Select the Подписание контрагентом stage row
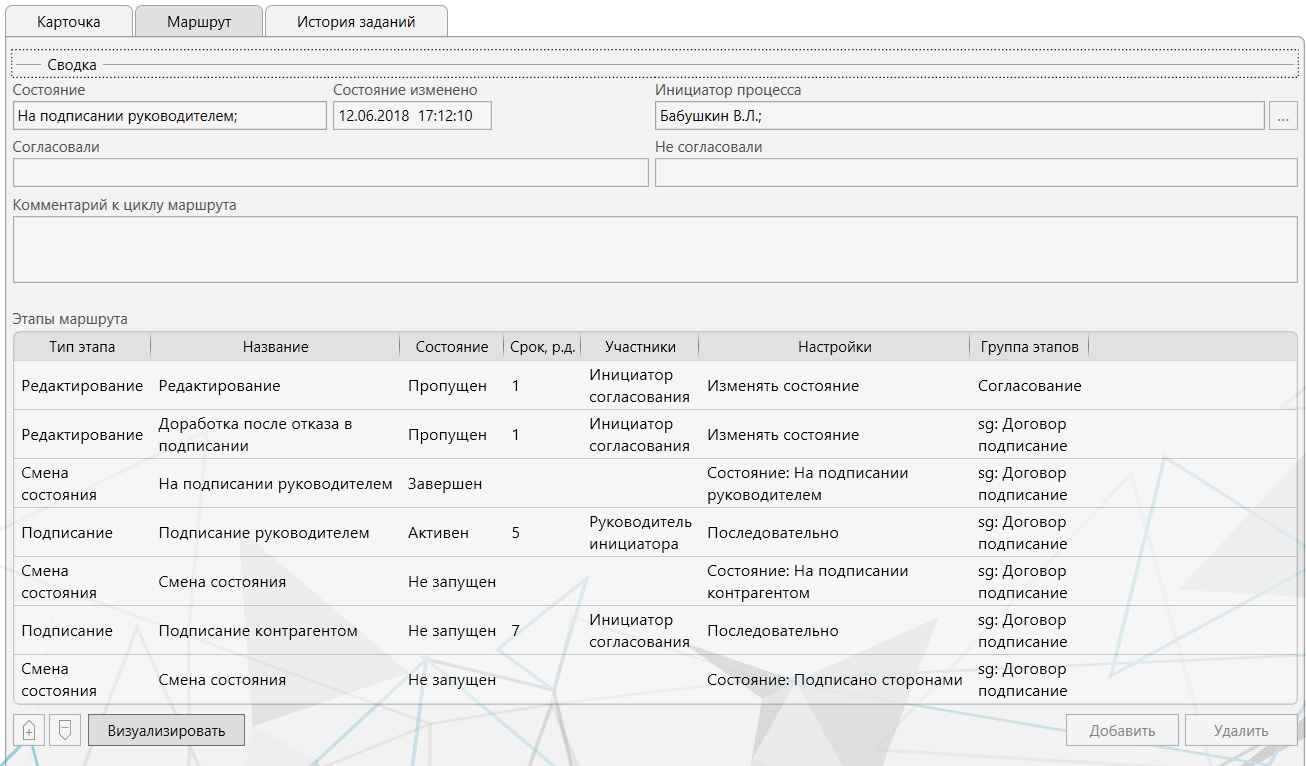 pyautogui.click(x=258, y=631)
